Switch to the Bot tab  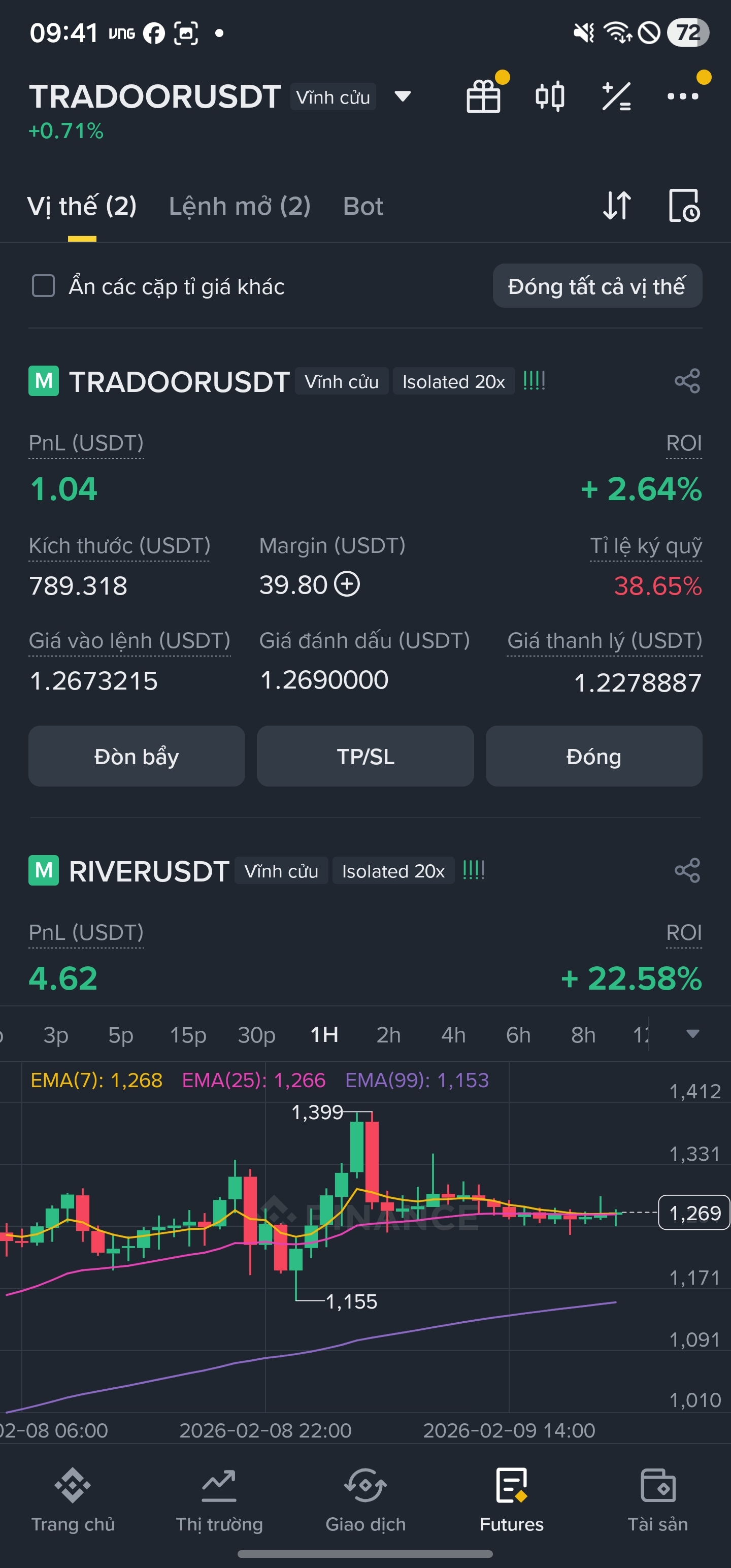(x=363, y=206)
